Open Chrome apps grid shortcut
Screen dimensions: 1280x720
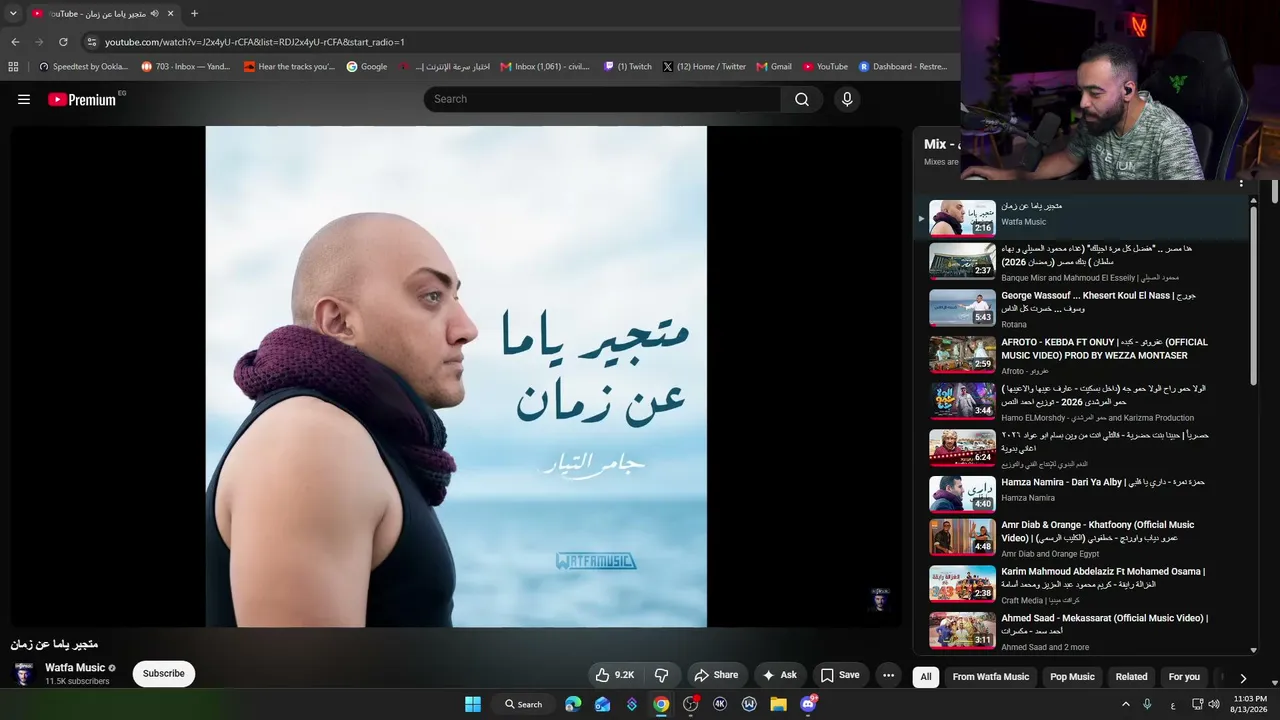click(x=13, y=67)
